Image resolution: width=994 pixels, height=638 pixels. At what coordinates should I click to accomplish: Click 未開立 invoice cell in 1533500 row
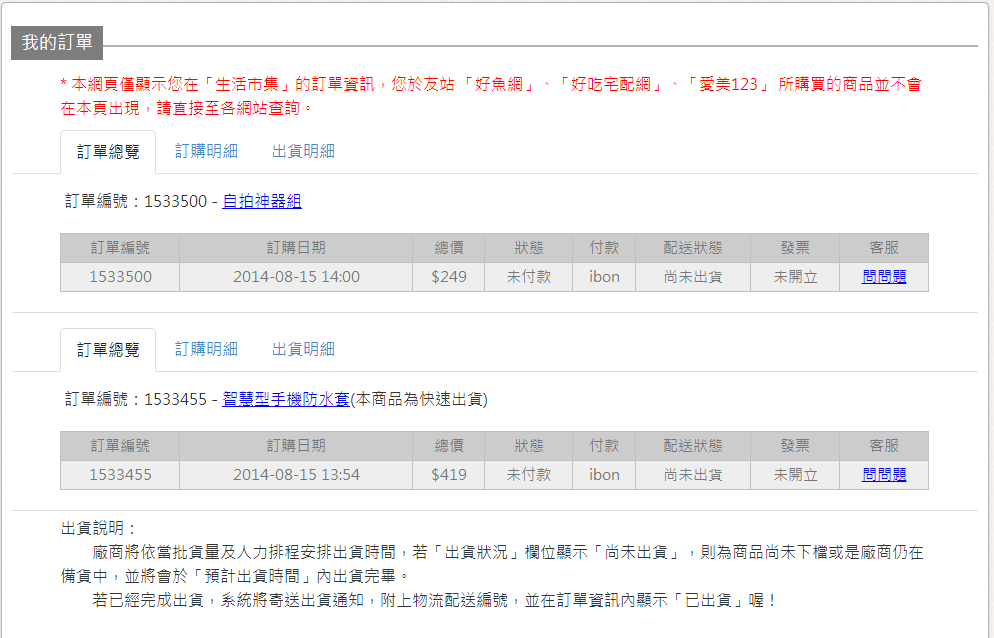click(795, 277)
